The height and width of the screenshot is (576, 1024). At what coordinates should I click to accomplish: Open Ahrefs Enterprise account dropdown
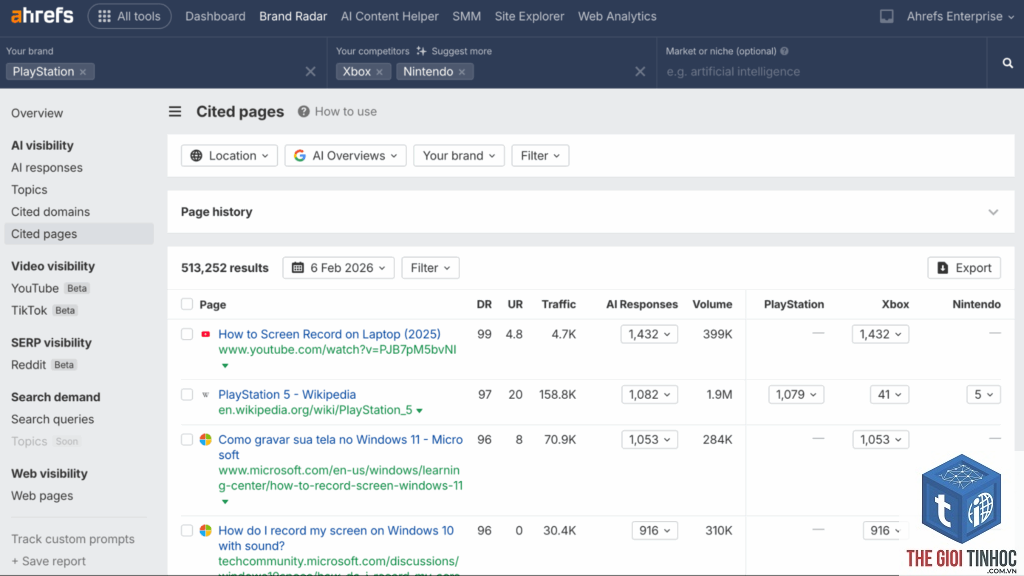pyautogui.click(x=960, y=16)
